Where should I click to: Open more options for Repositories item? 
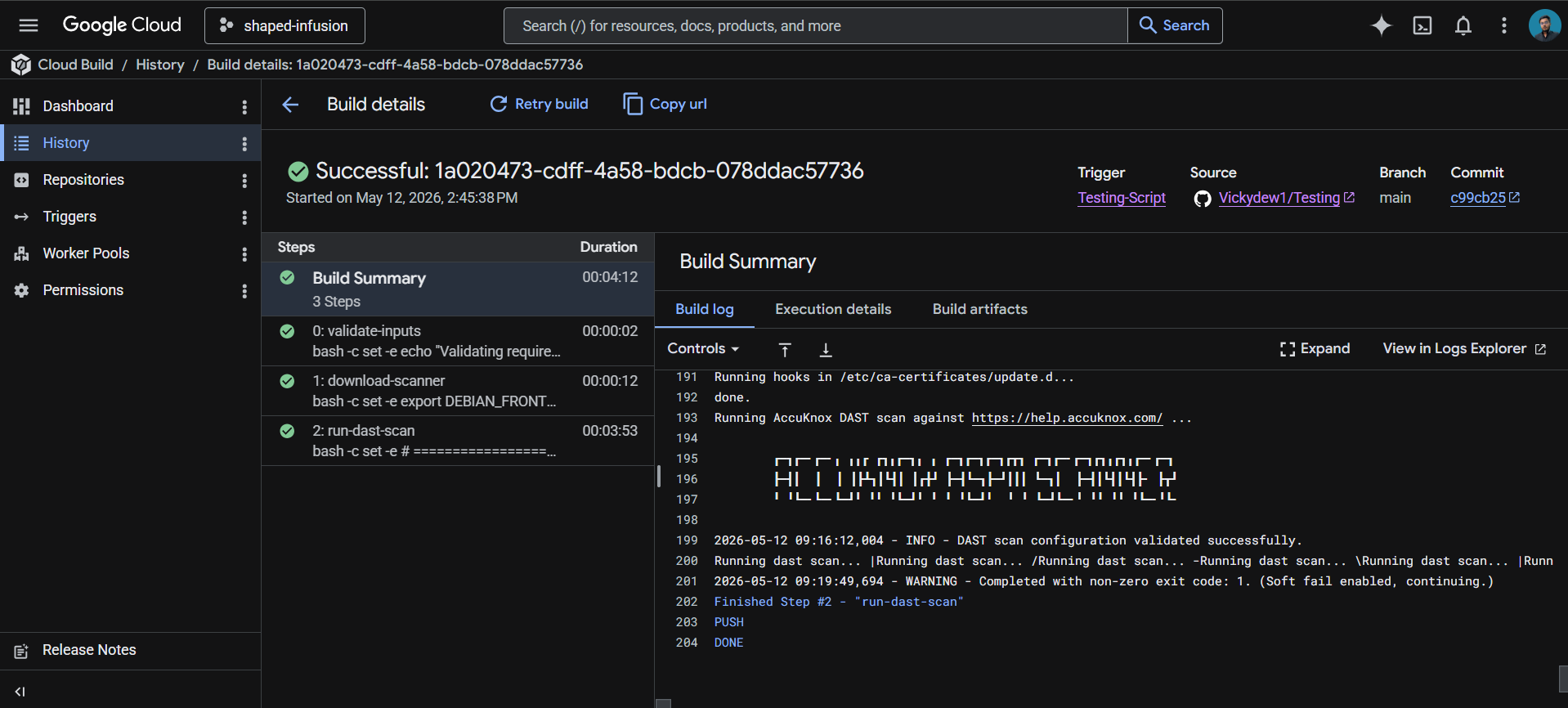244,181
